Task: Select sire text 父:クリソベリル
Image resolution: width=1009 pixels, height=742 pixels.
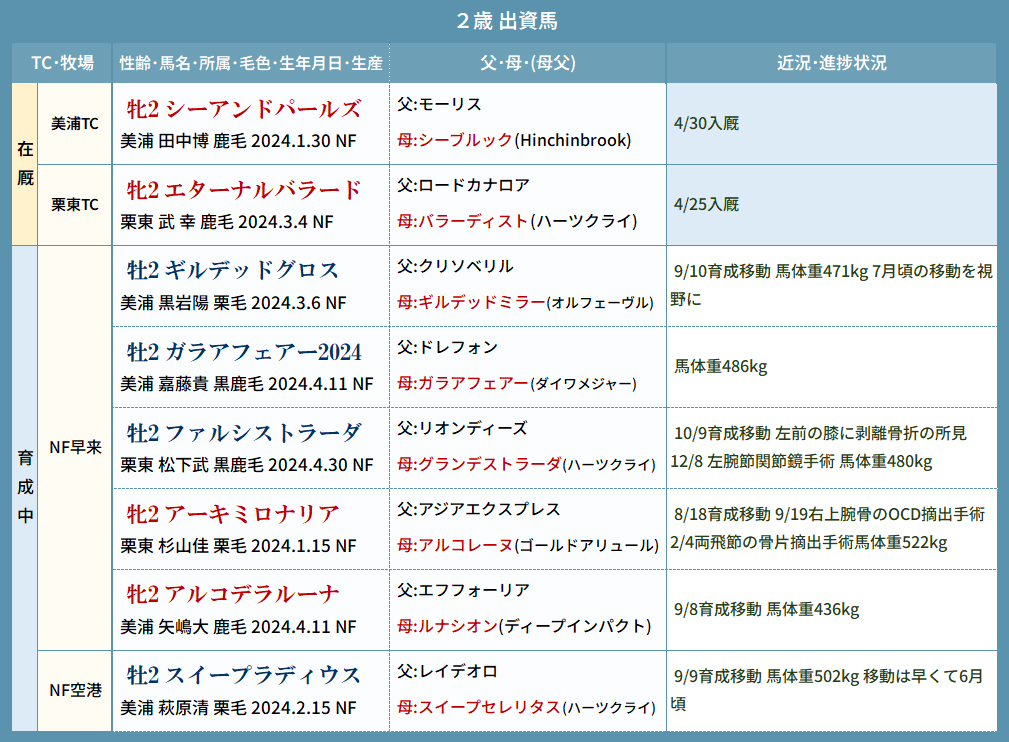Action: point(455,266)
